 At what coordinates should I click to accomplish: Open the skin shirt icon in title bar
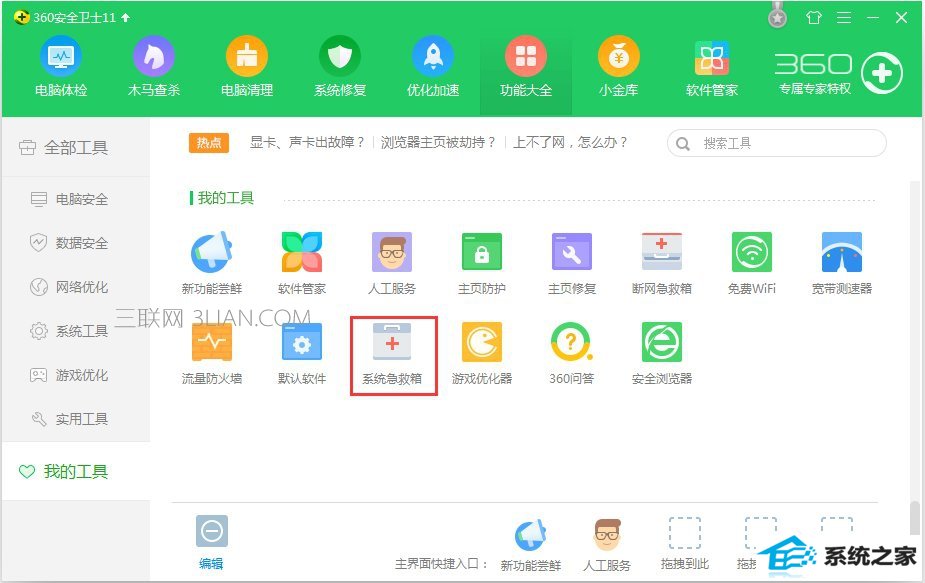(x=814, y=18)
